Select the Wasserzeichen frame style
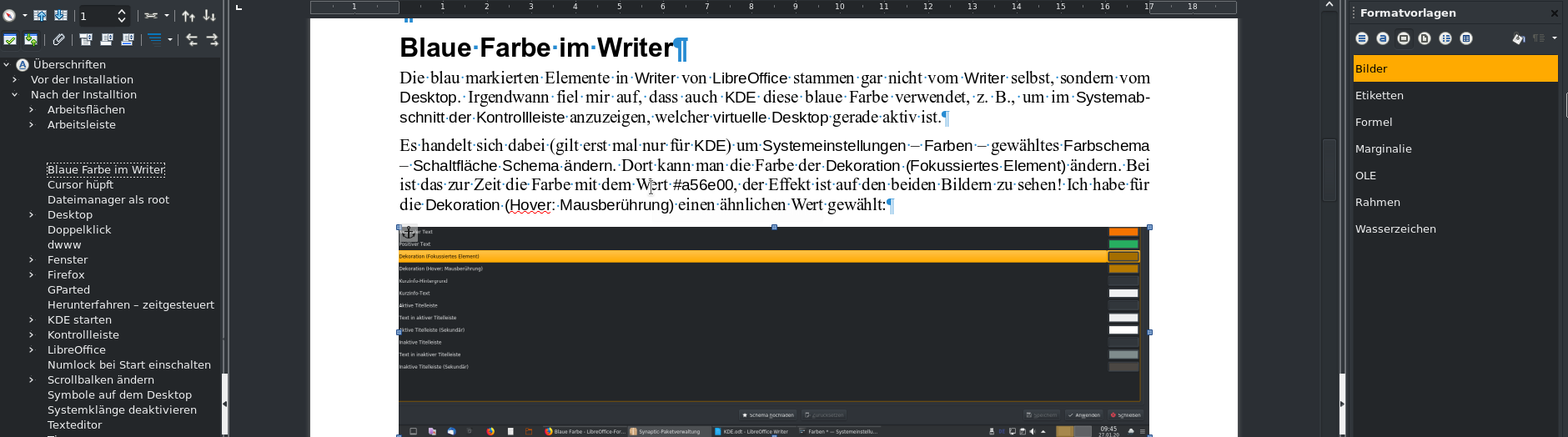 [1455, 229]
